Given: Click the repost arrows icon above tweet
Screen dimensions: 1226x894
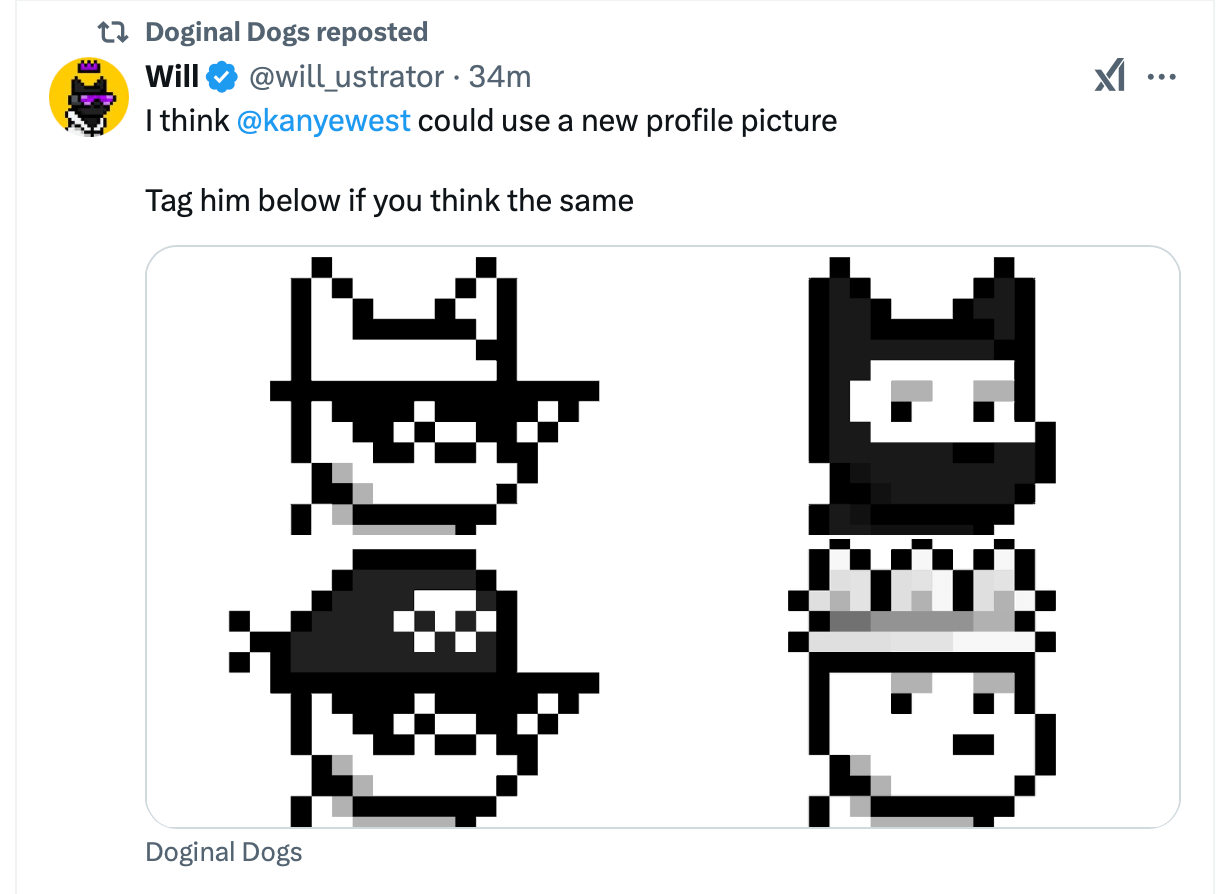Looking at the screenshot, I should tap(119, 32).
